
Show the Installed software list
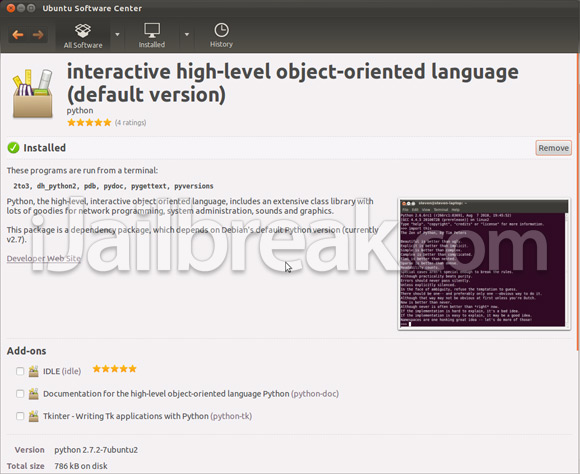coord(152,36)
